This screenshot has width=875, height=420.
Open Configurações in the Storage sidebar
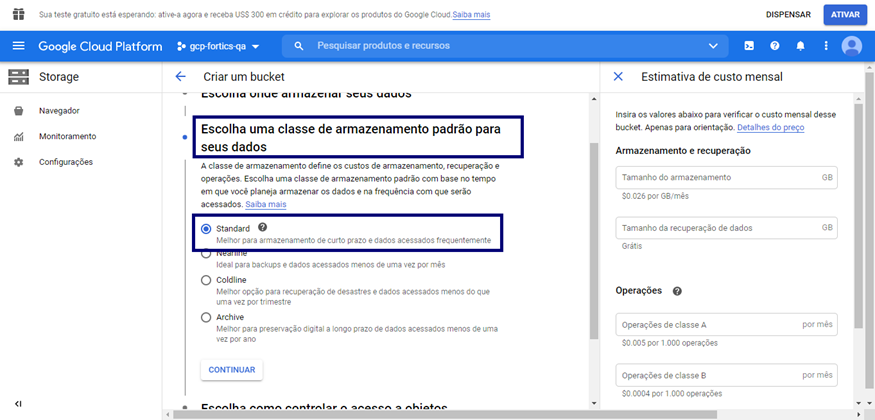[x=66, y=162]
